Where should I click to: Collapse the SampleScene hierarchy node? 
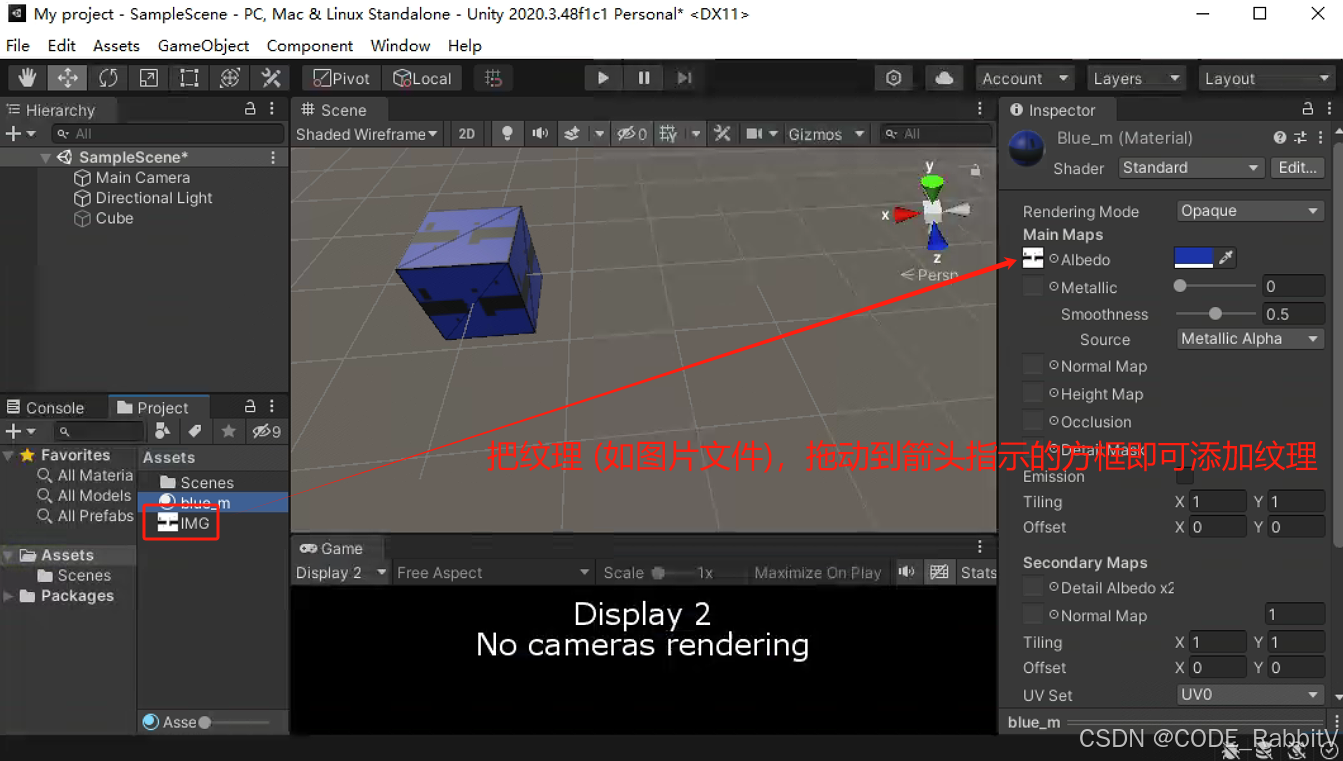coord(45,157)
